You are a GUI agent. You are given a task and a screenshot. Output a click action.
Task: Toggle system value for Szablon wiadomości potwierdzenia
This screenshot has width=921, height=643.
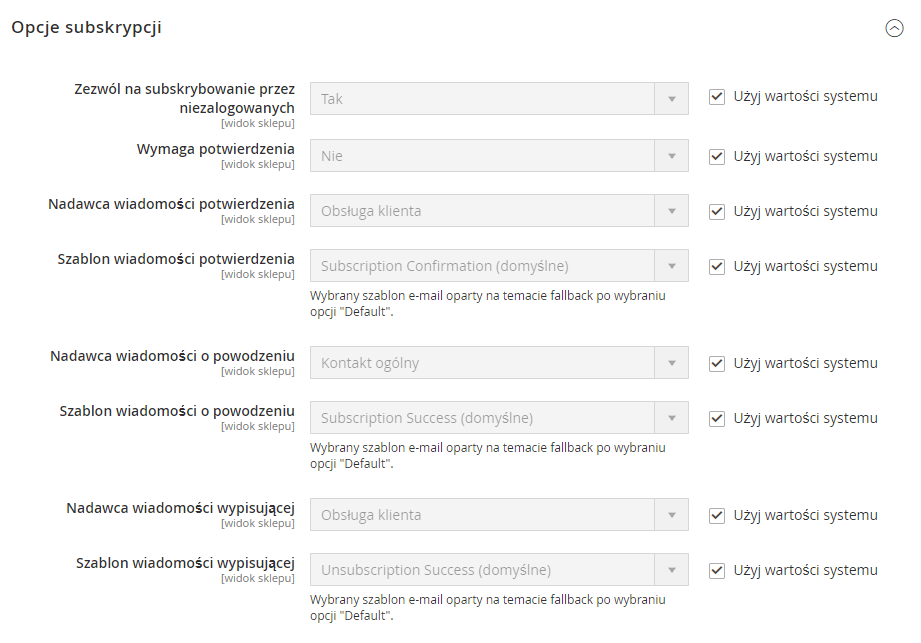[x=717, y=267]
